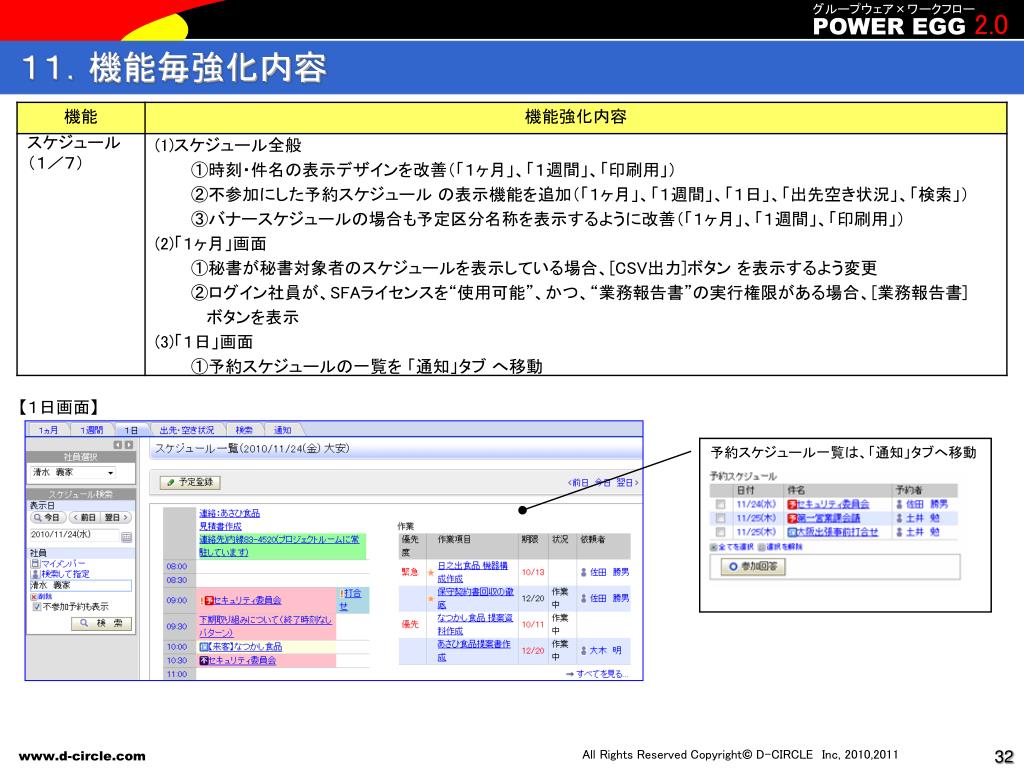Click star icon beside 日之出食品 task
Image resolution: width=1024 pixels, height=768 pixels.
coord(430,573)
